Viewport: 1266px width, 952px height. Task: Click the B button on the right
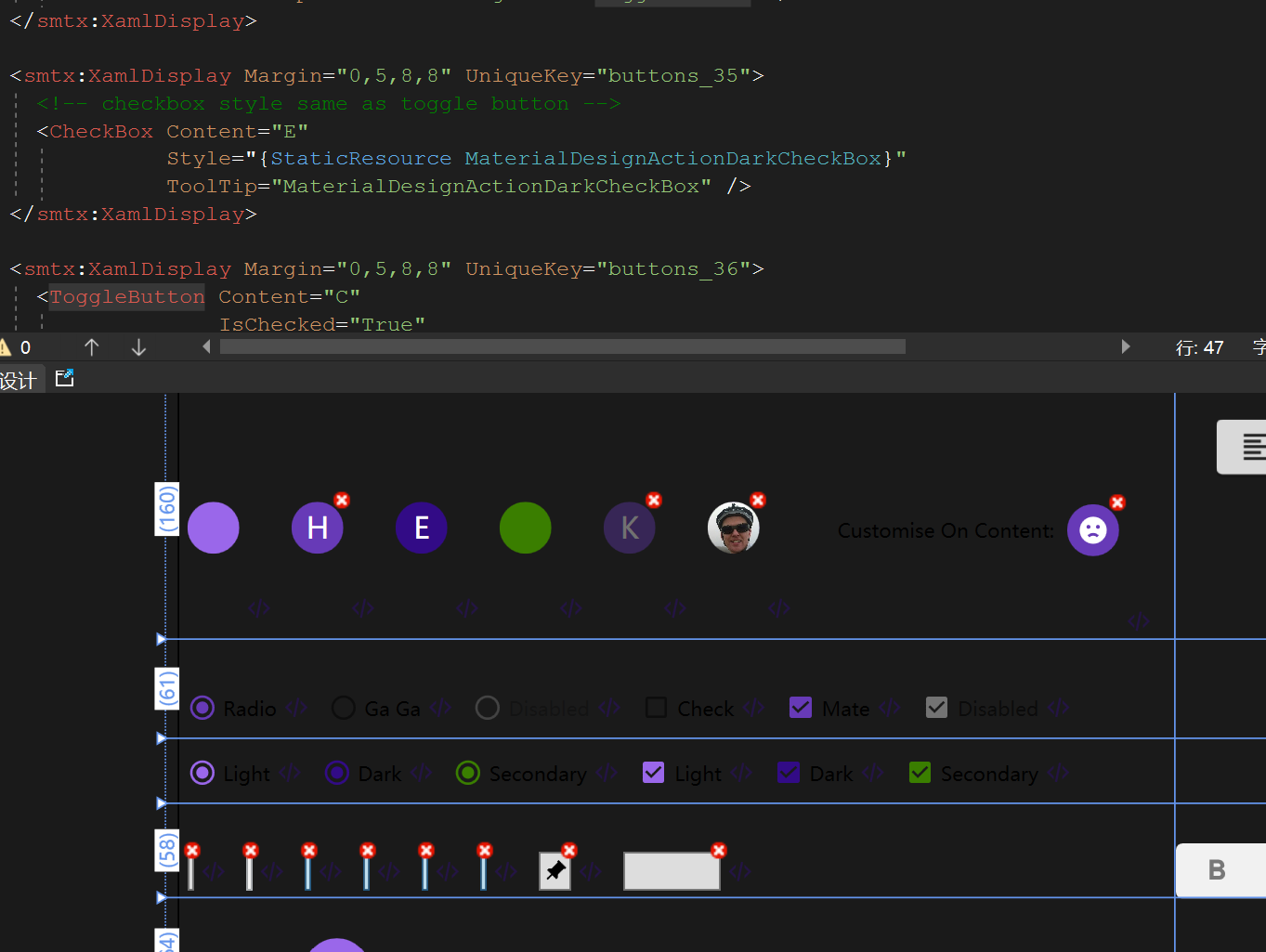[x=1217, y=870]
